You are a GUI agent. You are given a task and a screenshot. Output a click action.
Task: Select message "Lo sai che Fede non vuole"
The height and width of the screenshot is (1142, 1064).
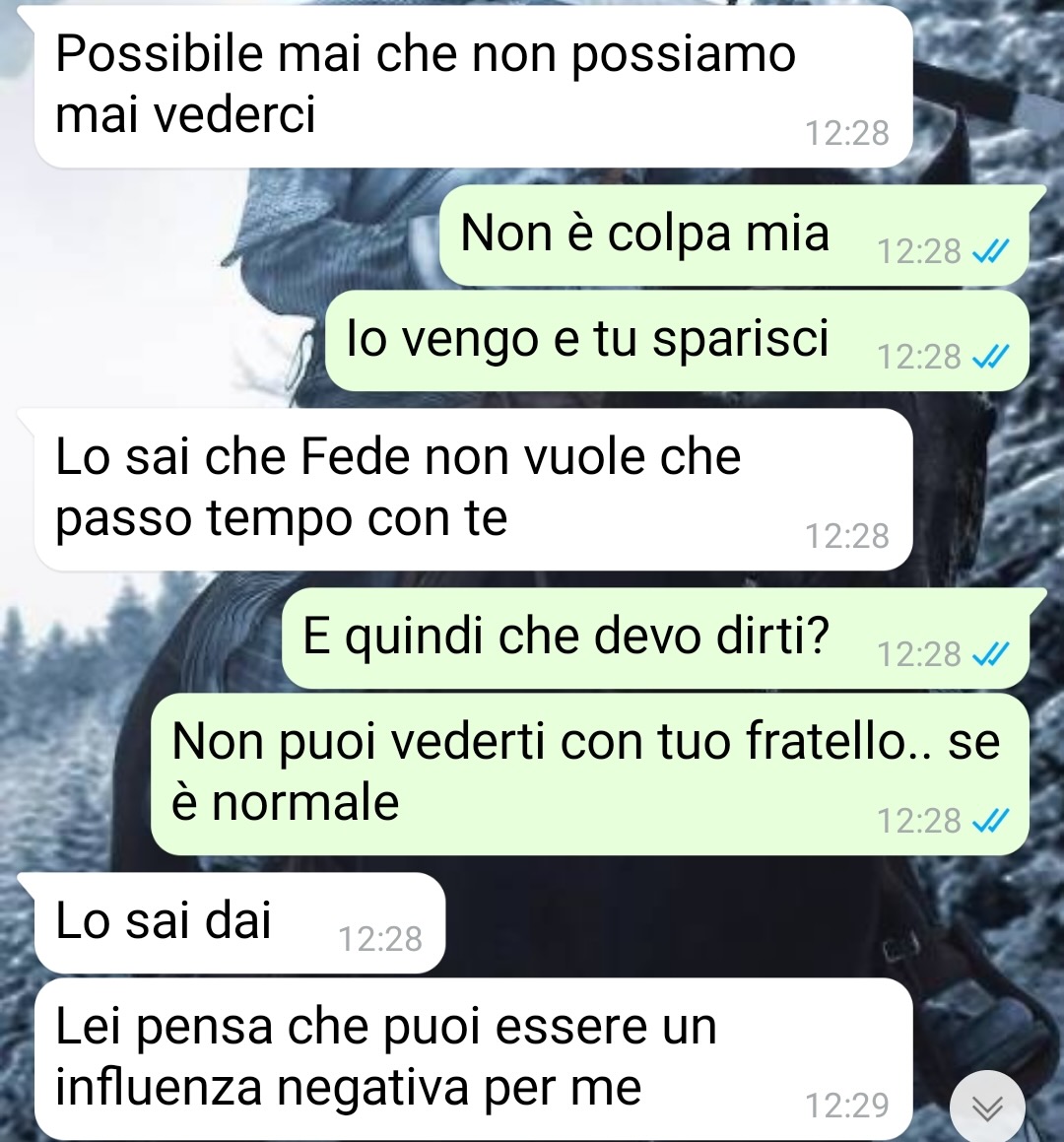(473, 490)
